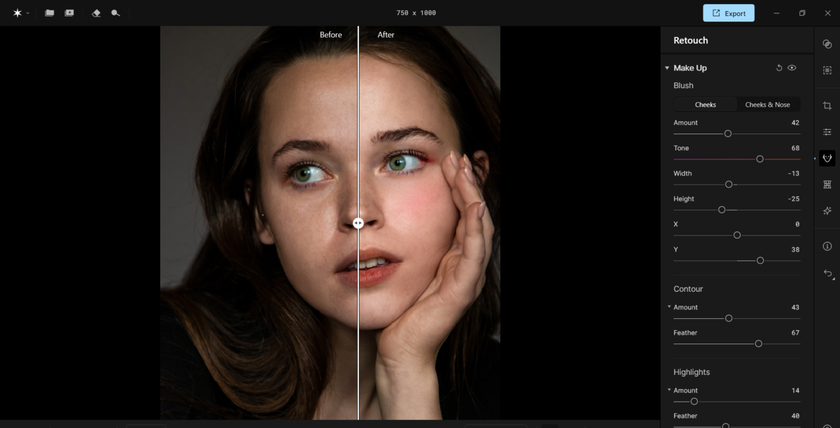Screen dimensions: 840x428
Task: Expand the dropdown arrow beside the star logo
Action: point(27,13)
